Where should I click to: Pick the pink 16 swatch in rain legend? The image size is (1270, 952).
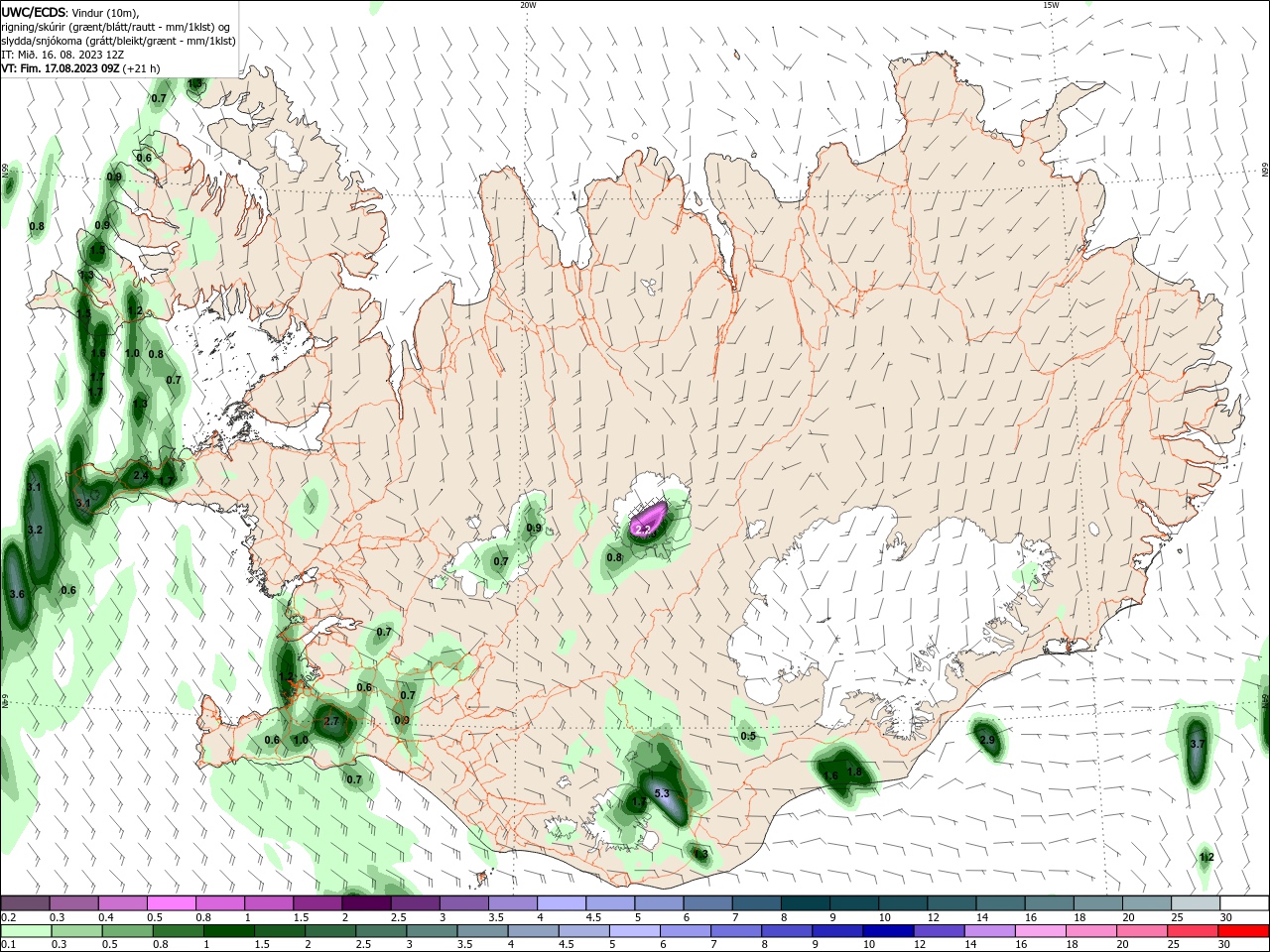tap(1041, 931)
